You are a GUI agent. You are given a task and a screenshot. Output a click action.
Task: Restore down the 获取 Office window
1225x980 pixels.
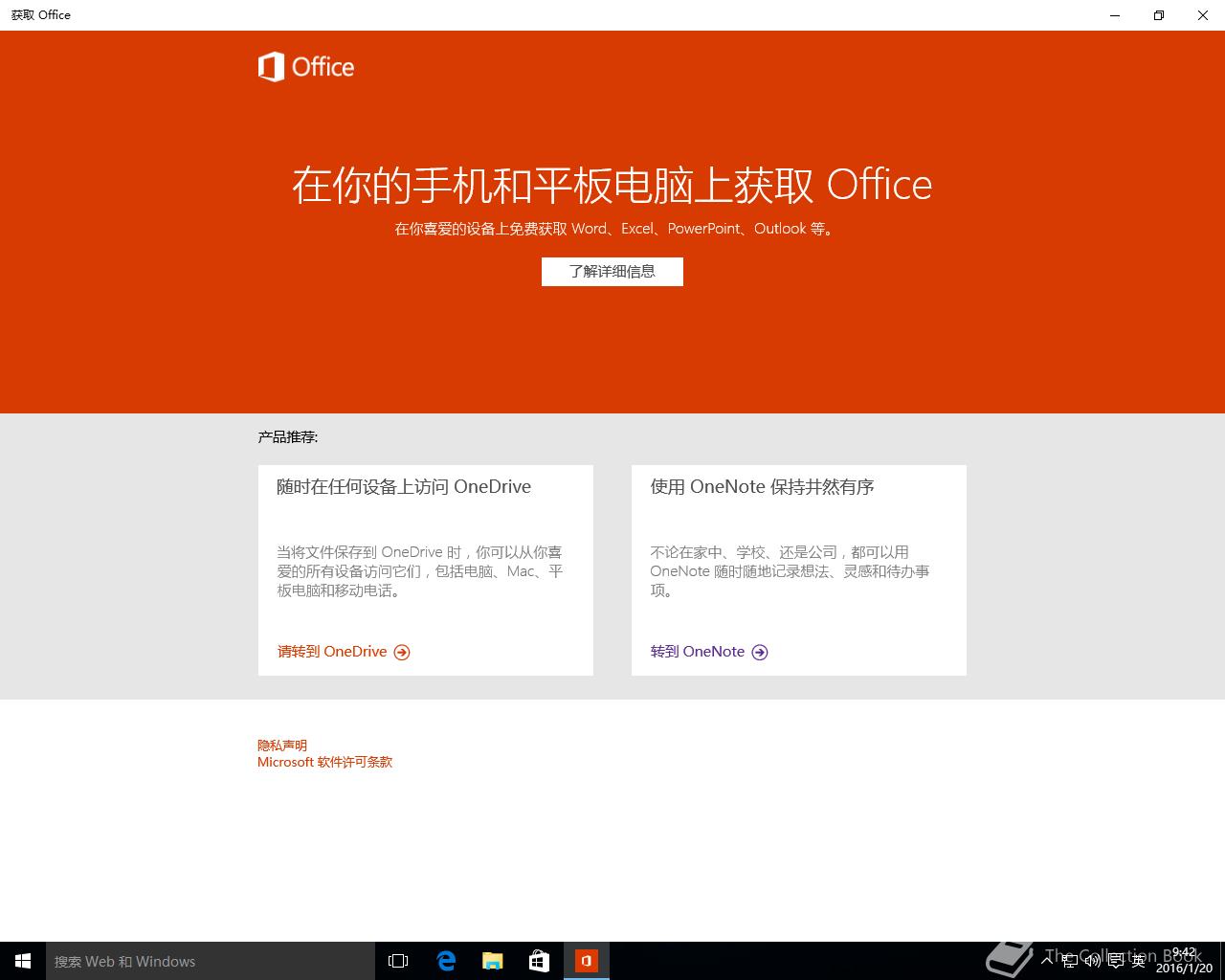1159,15
